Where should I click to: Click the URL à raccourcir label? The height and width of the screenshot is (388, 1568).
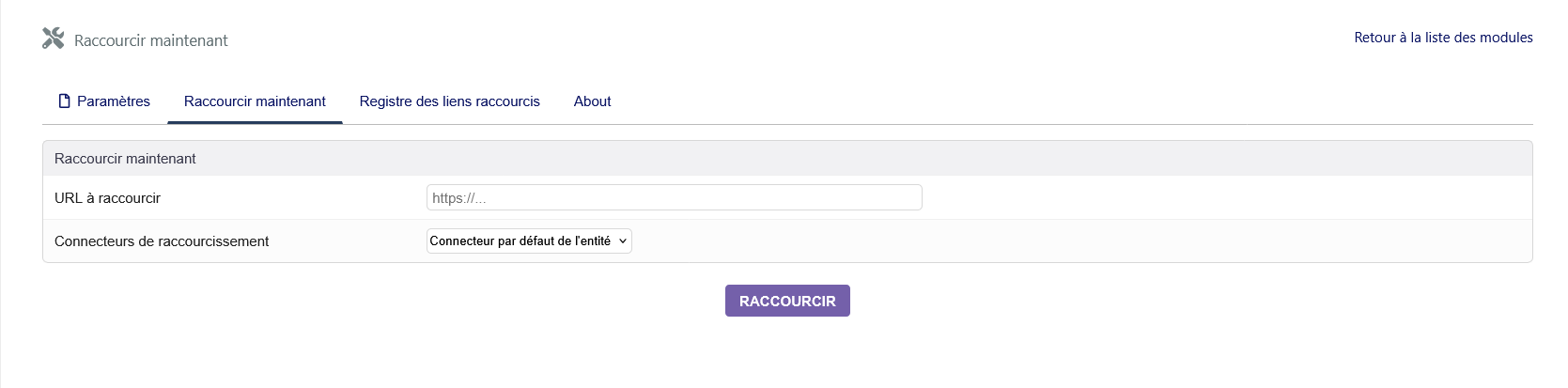click(107, 198)
